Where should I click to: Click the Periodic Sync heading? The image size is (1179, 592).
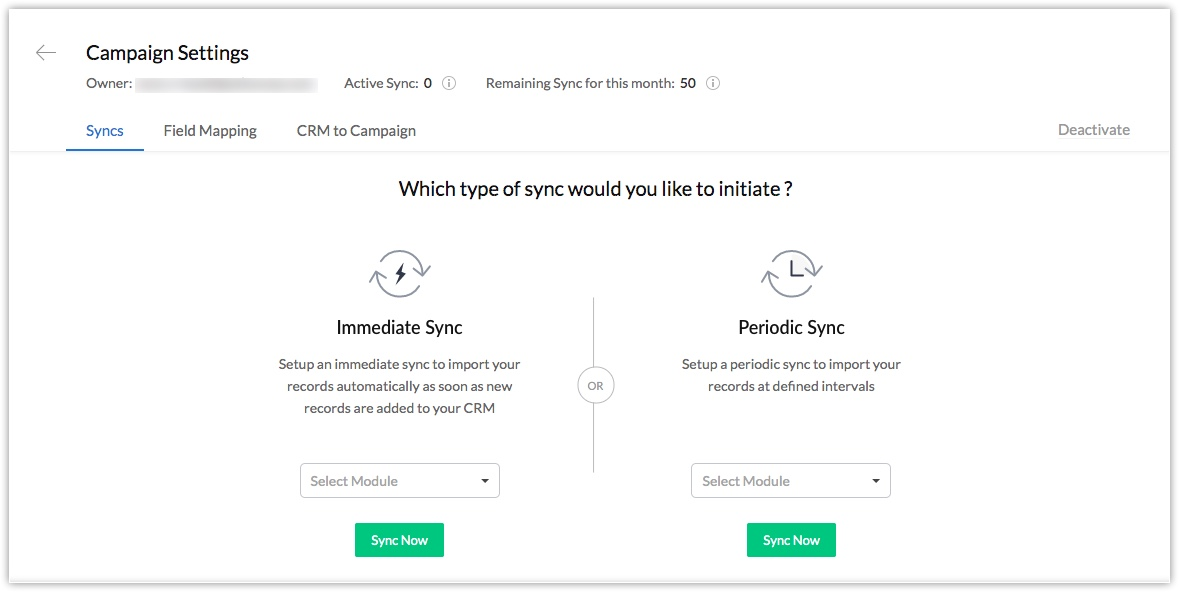[x=791, y=327]
